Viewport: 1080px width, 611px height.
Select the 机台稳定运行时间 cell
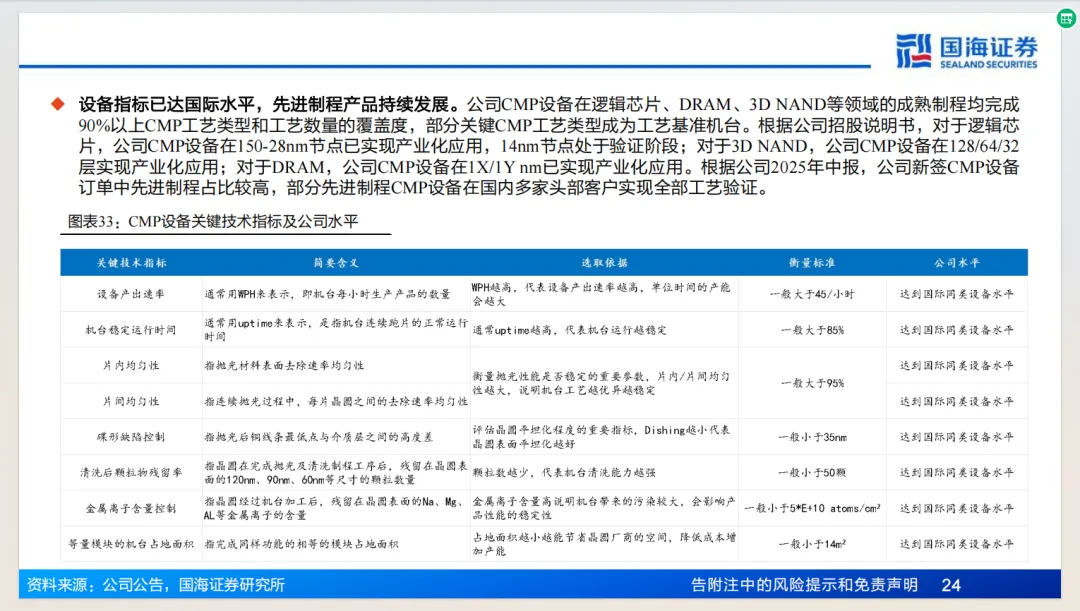(x=131, y=330)
